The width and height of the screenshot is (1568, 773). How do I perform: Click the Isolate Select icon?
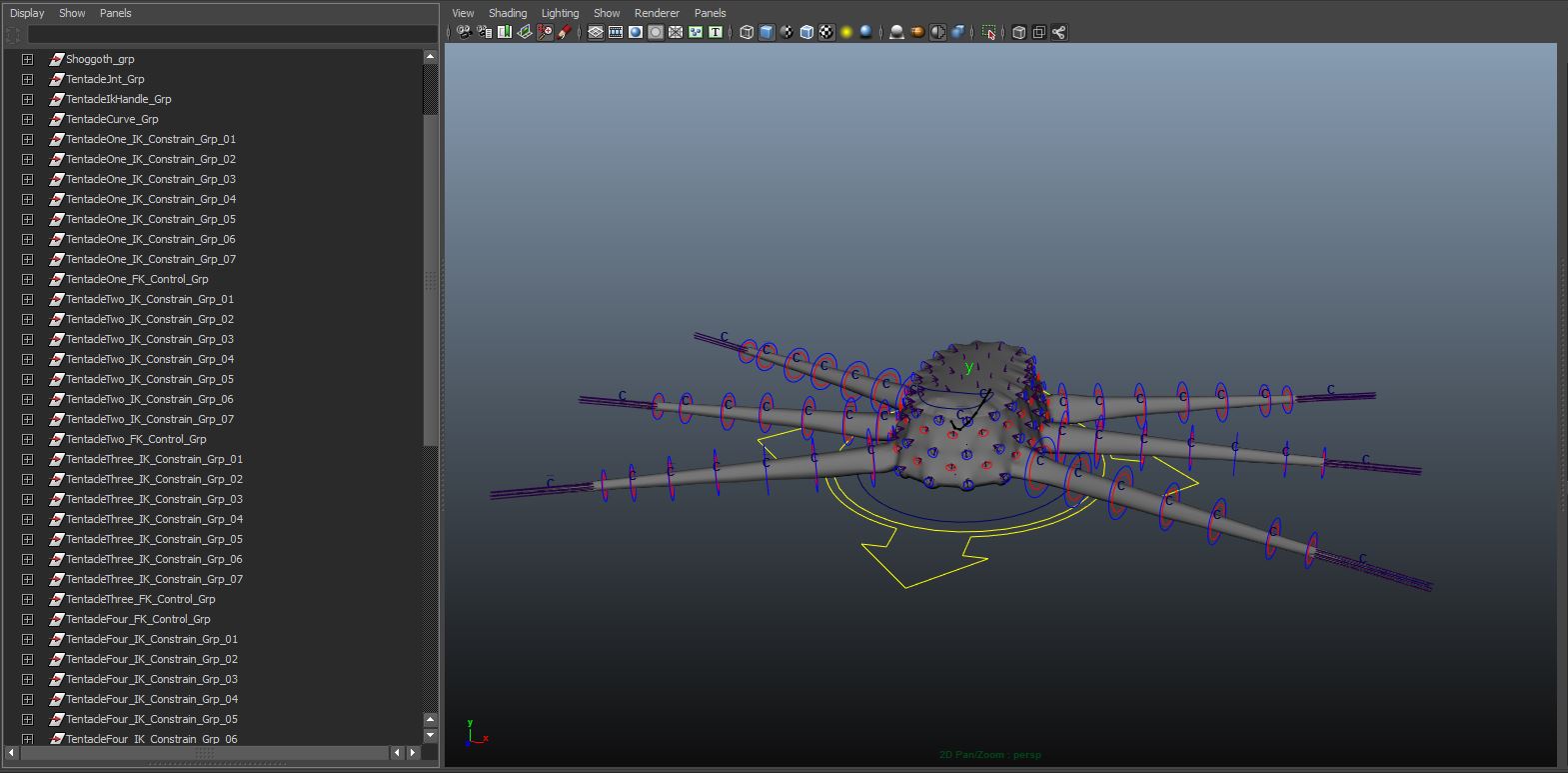[988, 32]
